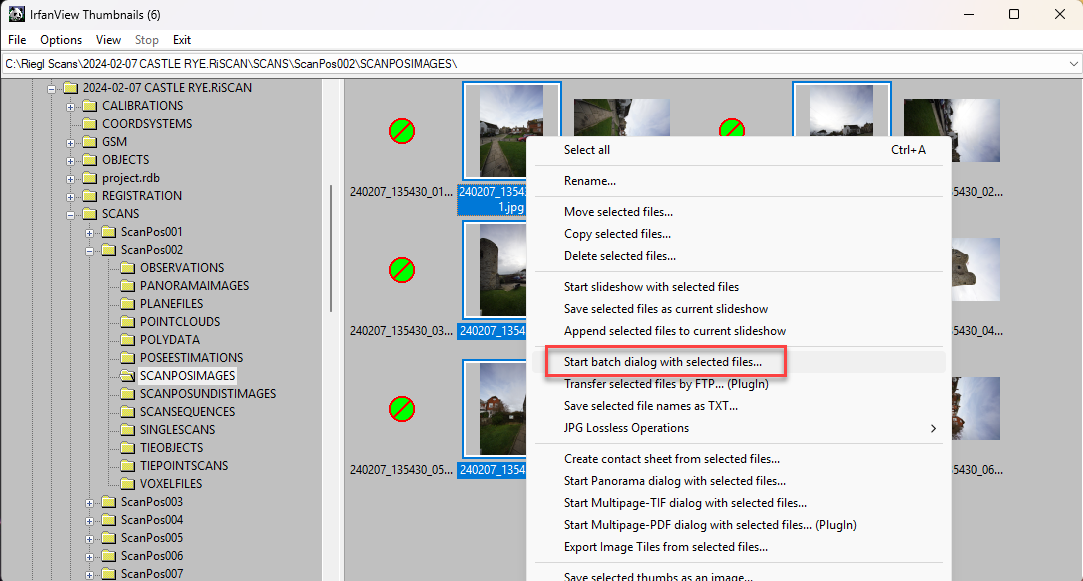Screen dimensions: 1083x581
Task: Click the IrfanView app icon in title bar
Action: (x=16, y=14)
